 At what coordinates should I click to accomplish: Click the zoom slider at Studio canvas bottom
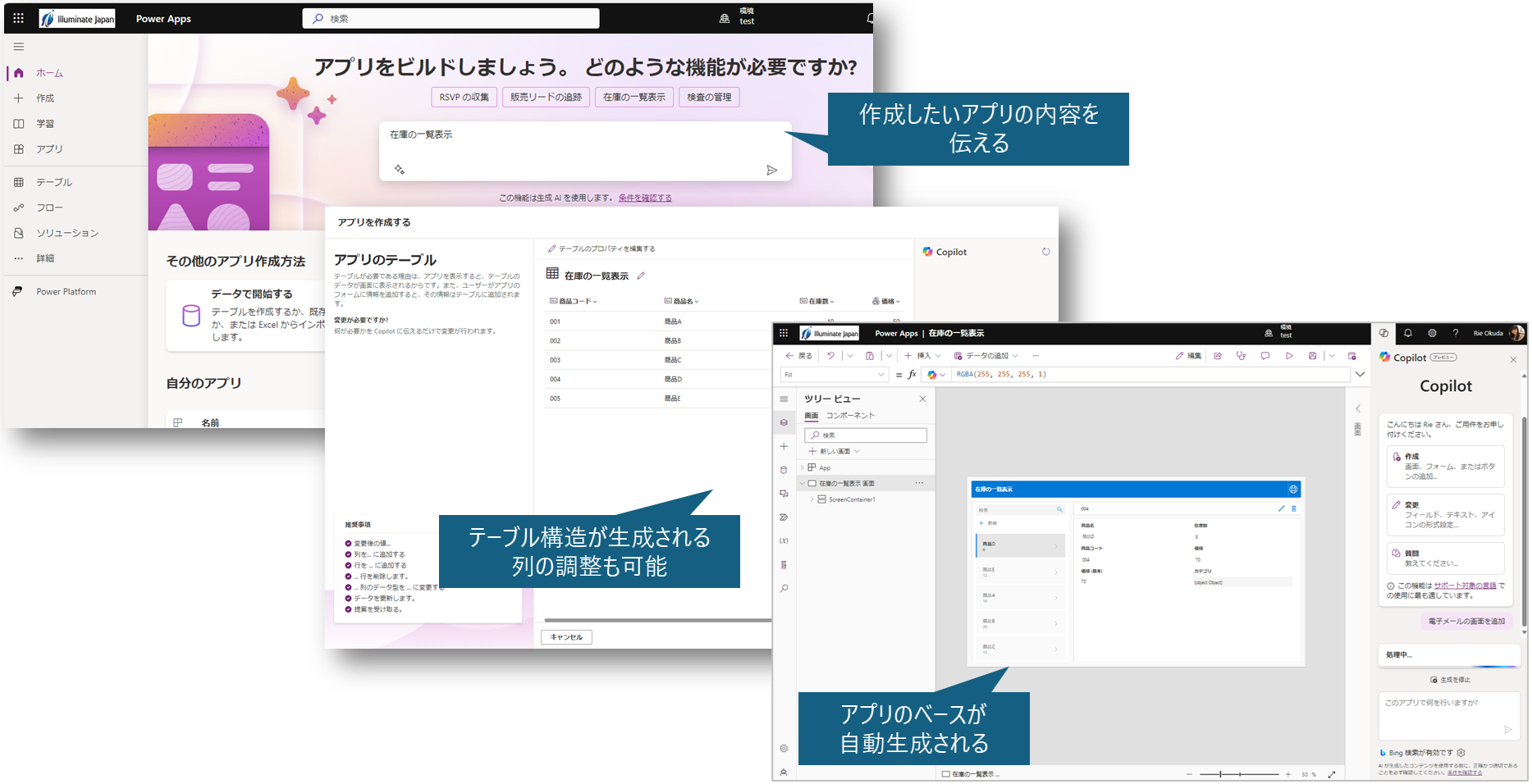click(x=1239, y=774)
